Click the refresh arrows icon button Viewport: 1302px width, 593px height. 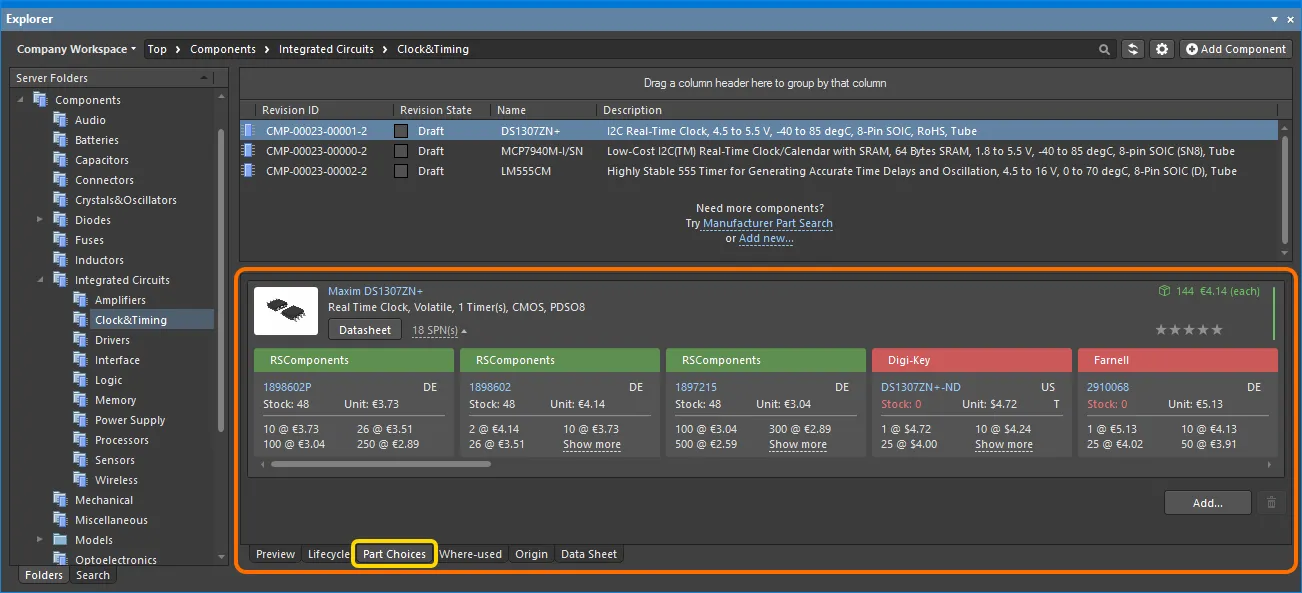[1133, 49]
